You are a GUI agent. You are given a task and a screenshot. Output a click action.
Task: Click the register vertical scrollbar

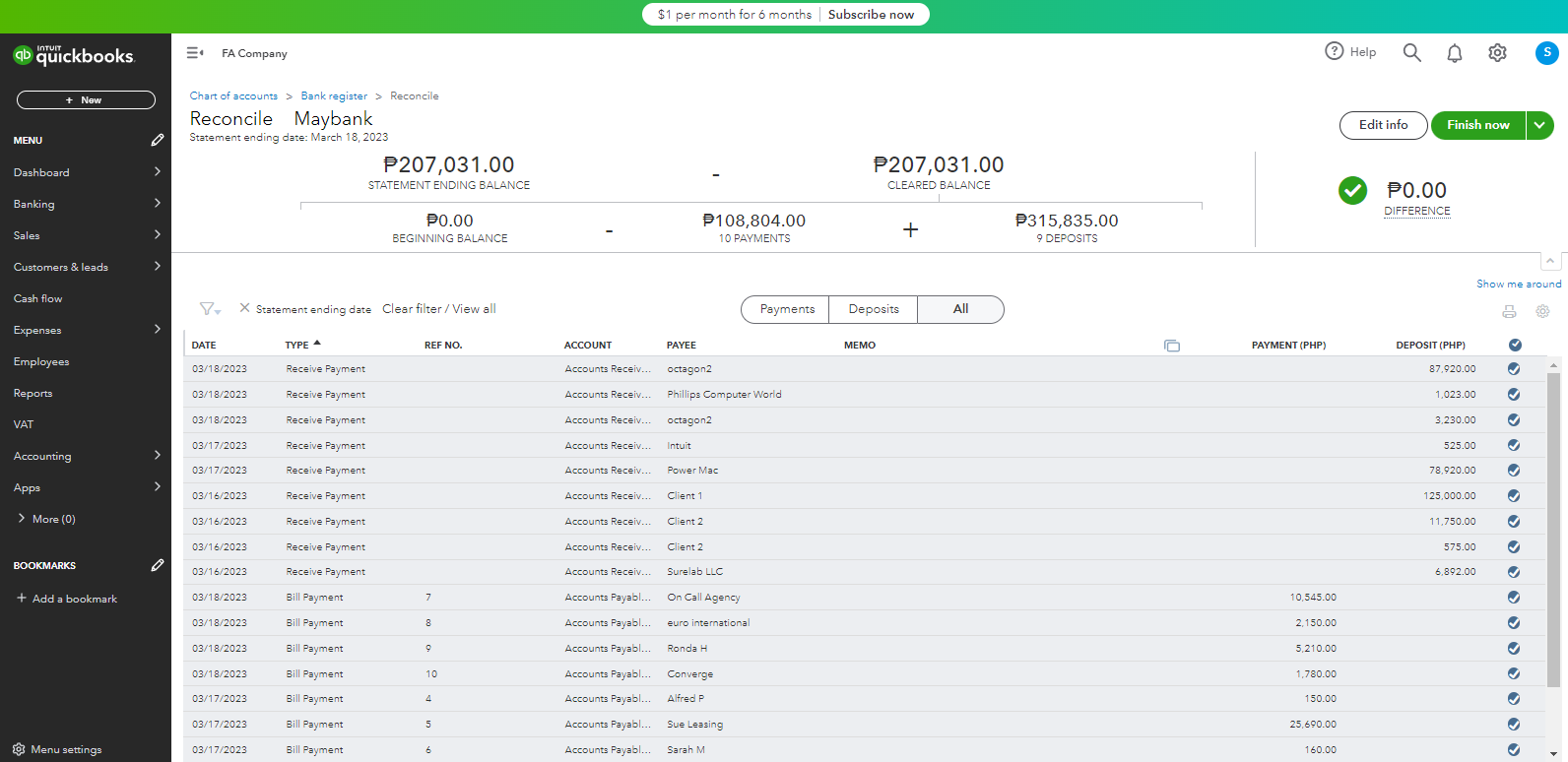click(1553, 532)
